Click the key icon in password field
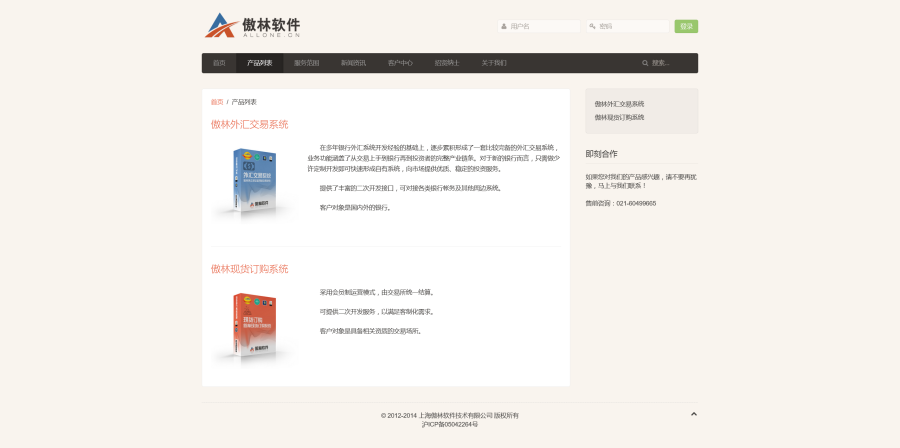The image size is (900, 448). pos(592,26)
